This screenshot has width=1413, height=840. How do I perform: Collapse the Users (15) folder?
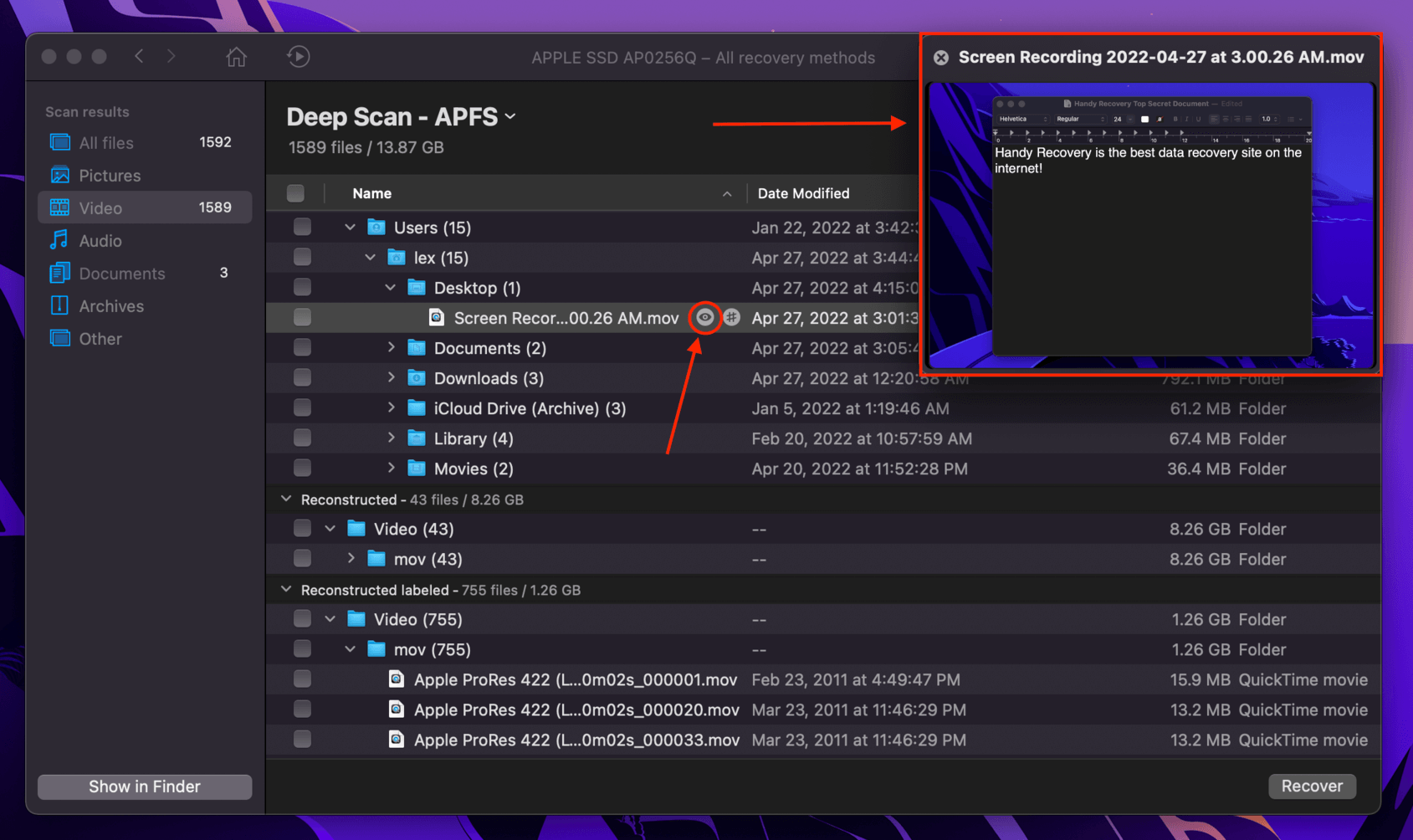[x=351, y=228]
